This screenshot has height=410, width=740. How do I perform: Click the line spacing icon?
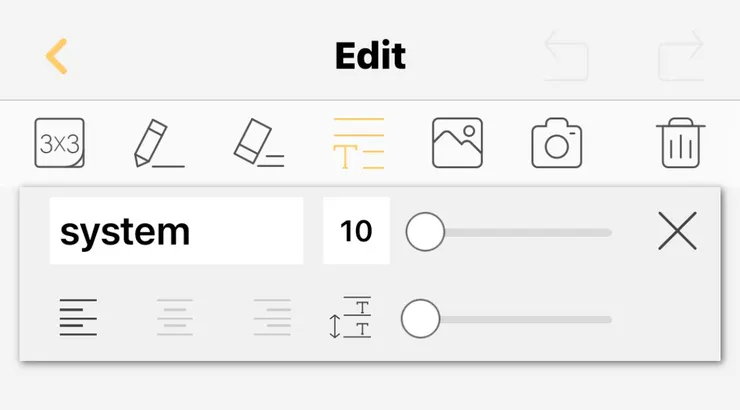point(349,318)
